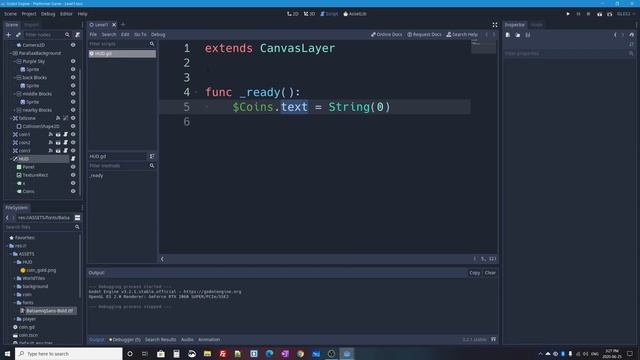This screenshot has width=640, height=360.
Task: Open Online Docs link
Action: [387, 35]
